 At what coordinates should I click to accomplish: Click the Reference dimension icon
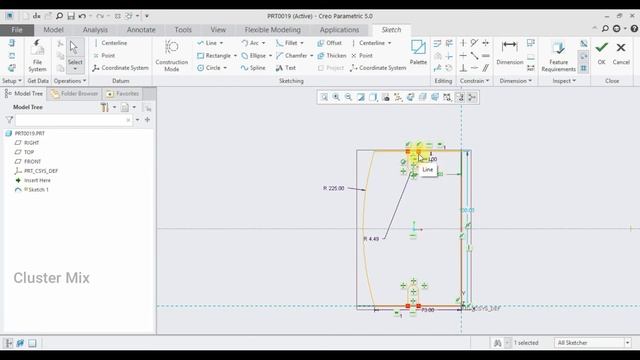click(531, 68)
